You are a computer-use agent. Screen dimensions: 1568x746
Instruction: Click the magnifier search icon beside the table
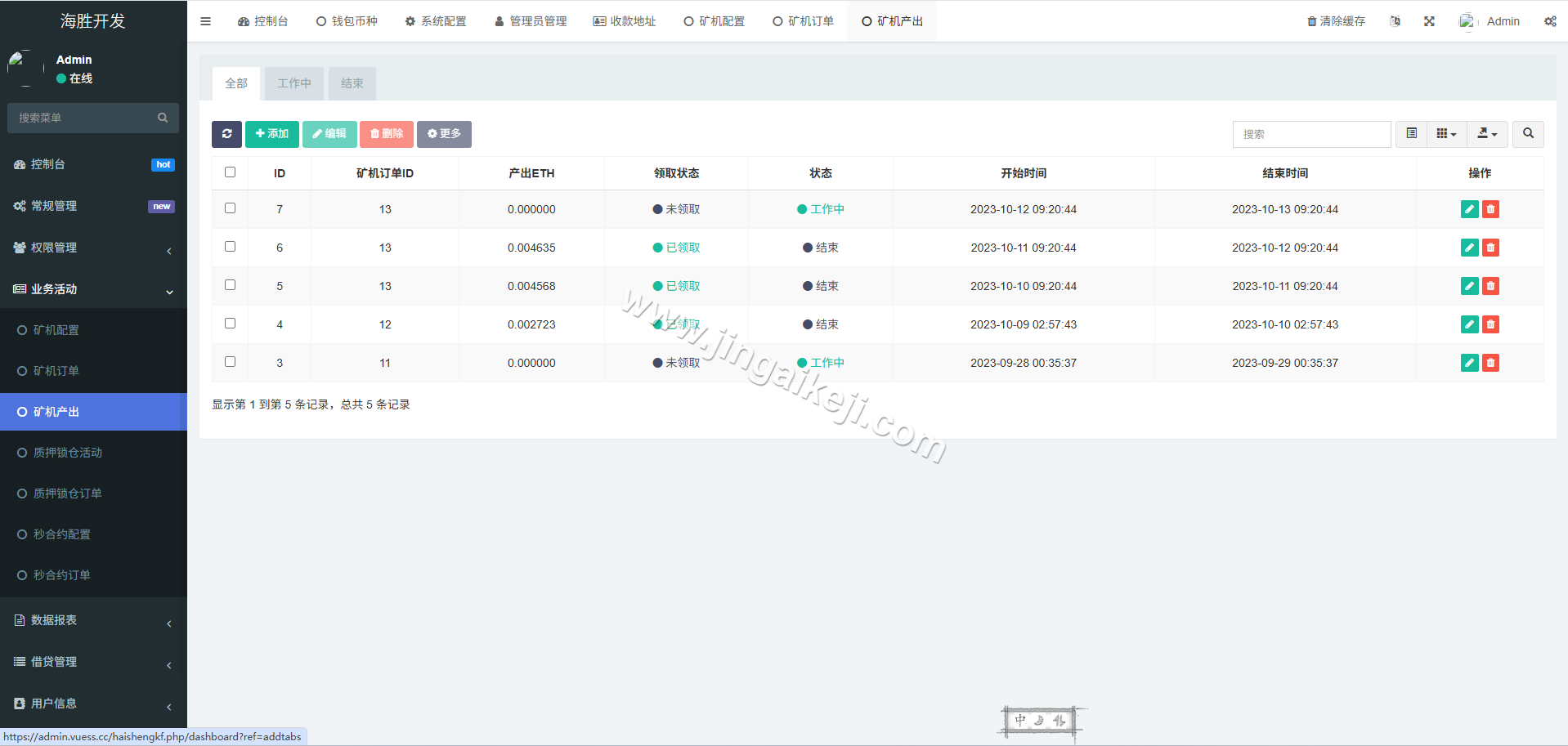pyautogui.click(x=1527, y=133)
